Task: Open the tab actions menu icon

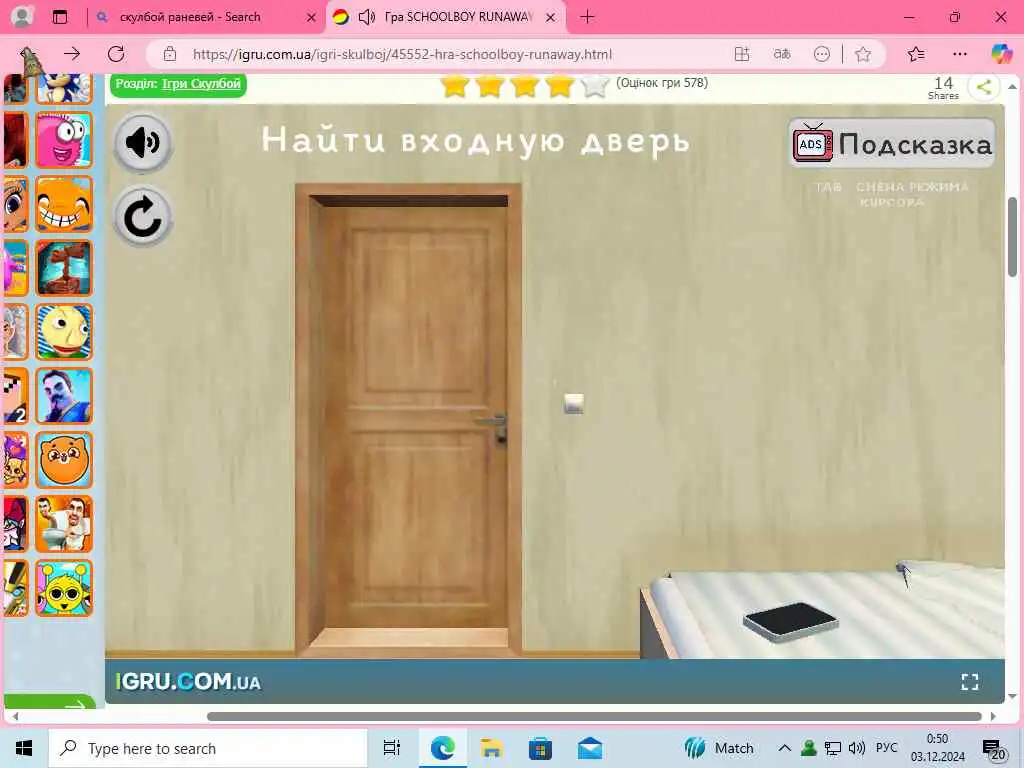Action: tap(59, 17)
